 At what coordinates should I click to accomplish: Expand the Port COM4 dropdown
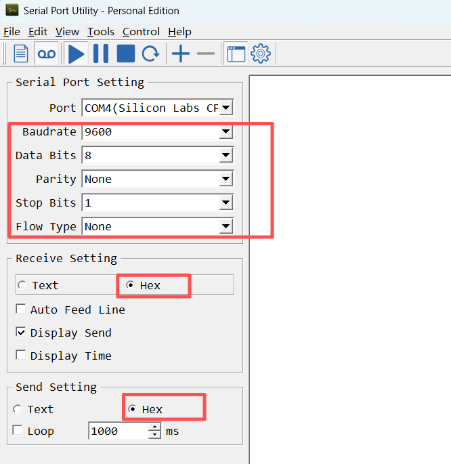click(226, 108)
